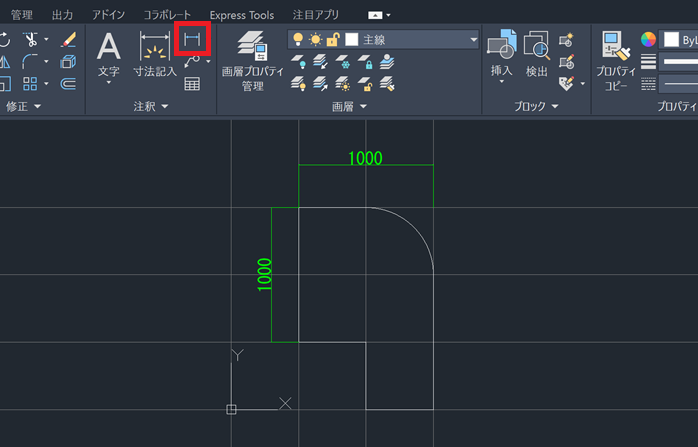This screenshot has width=698, height=447.
Task: Toggle the layer lock padlock icon
Action: (x=333, y=40)
